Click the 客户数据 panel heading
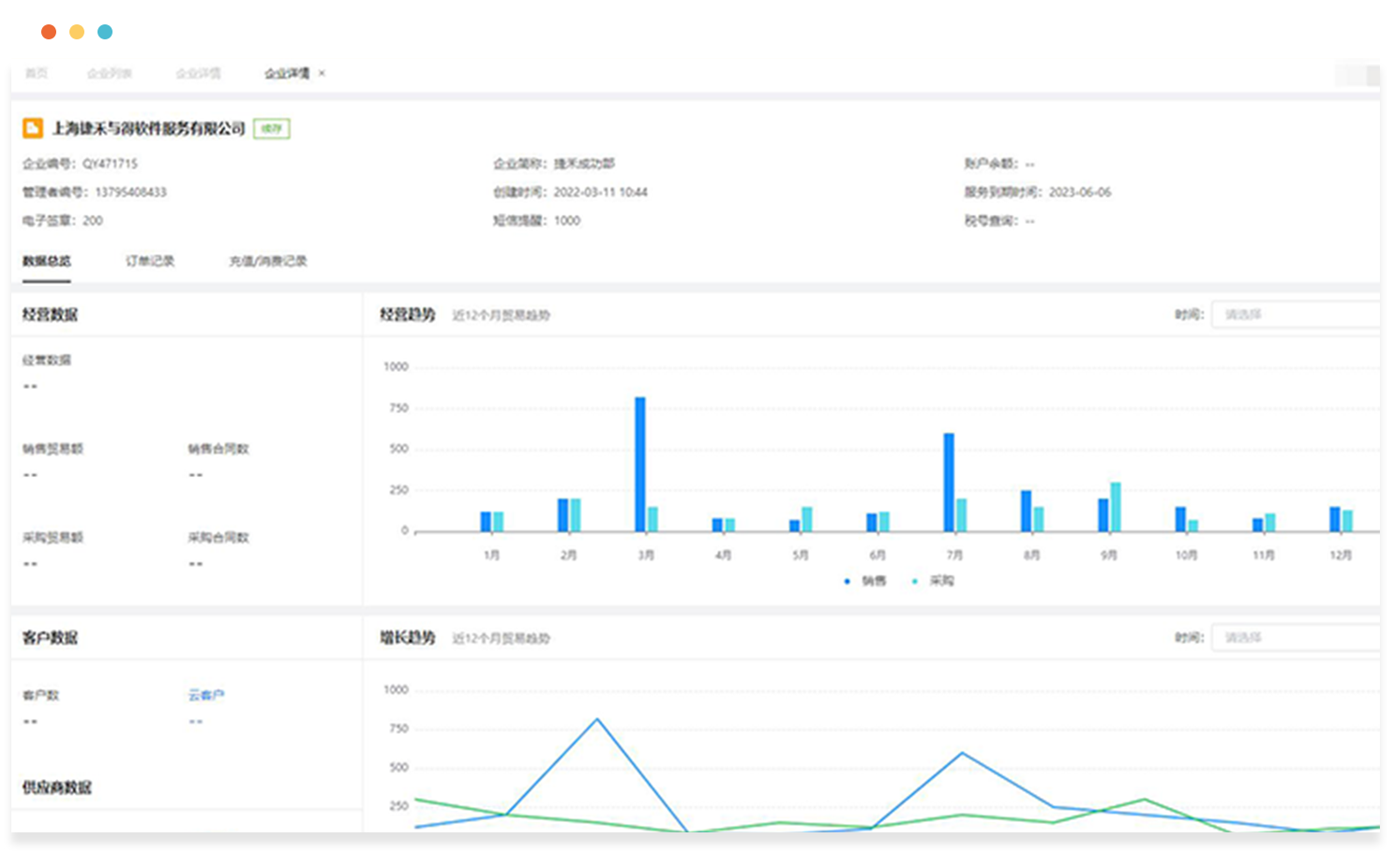The height and width of the screenshot is (868, 1395). [51, 637]
